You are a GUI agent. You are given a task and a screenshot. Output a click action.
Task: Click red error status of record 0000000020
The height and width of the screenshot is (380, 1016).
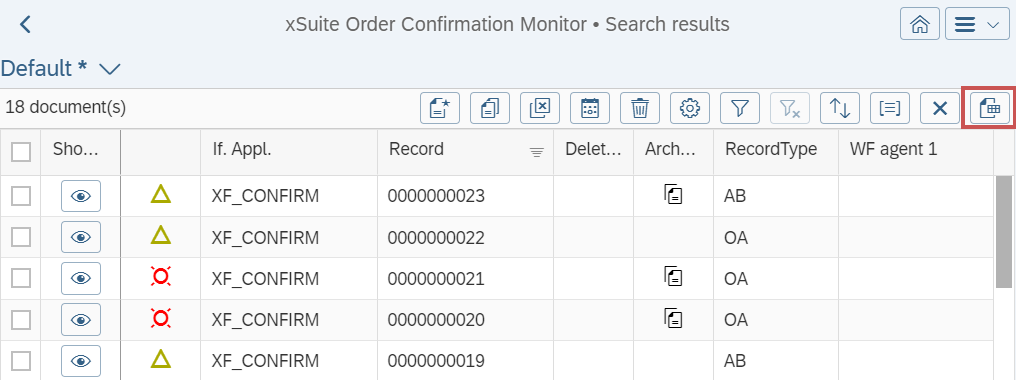[161, 318]
